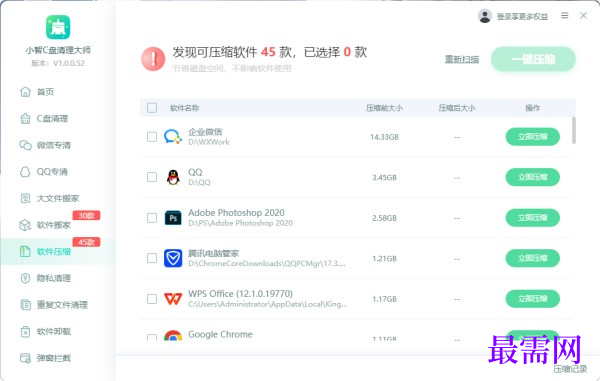The image size is (600, 381).
Task: Click the 软件压缩 sidebar icon
Action: click(25, 251)
